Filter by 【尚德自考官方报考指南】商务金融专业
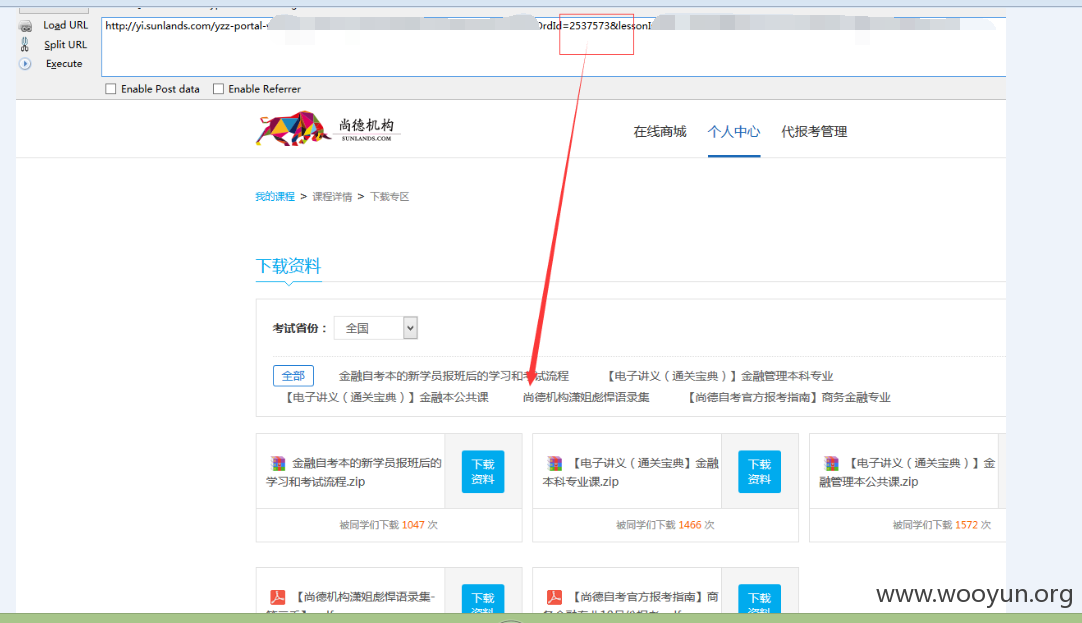This screenshot has width=1082, height=623. pos(788,397)
